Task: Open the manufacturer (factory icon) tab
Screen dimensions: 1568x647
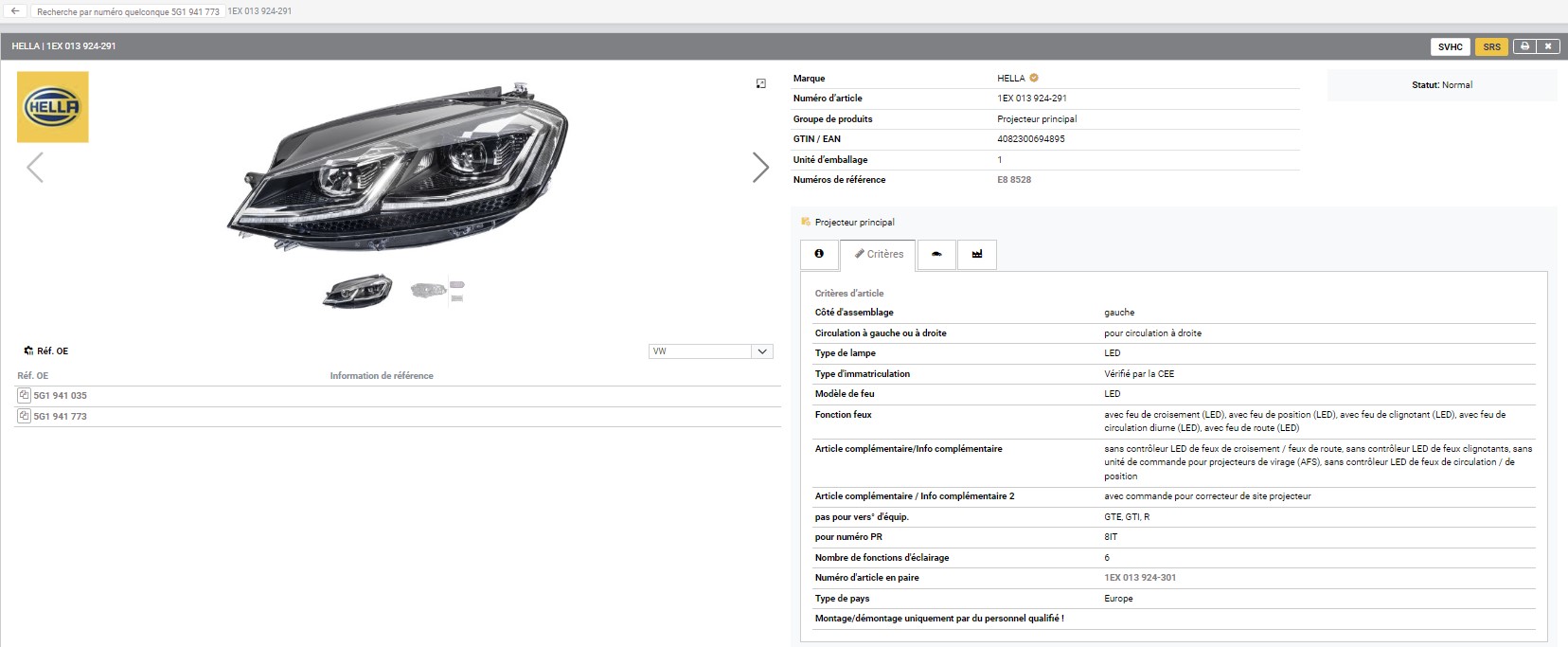Action: [x=977, y=254]
